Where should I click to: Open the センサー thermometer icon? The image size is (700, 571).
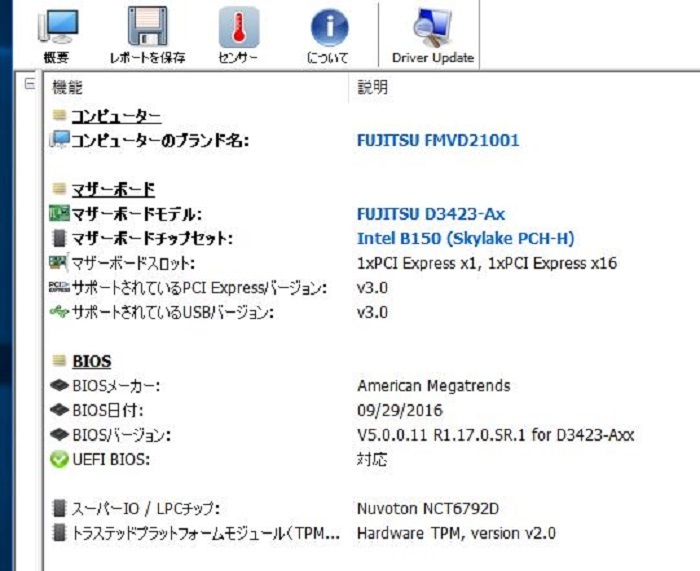click(x=238, y=28)
